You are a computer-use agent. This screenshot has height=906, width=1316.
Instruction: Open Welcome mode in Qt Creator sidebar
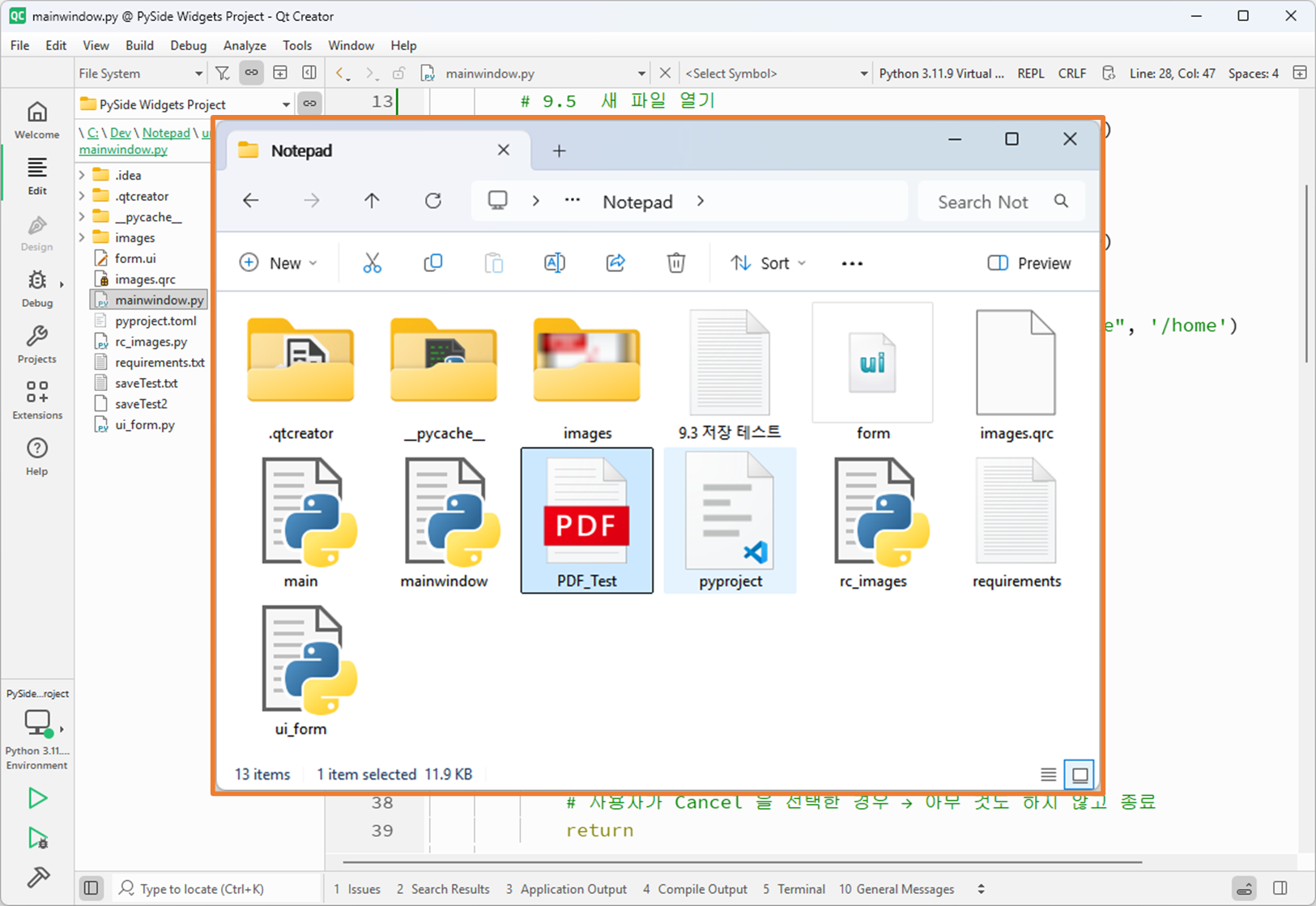pos(37,120)
